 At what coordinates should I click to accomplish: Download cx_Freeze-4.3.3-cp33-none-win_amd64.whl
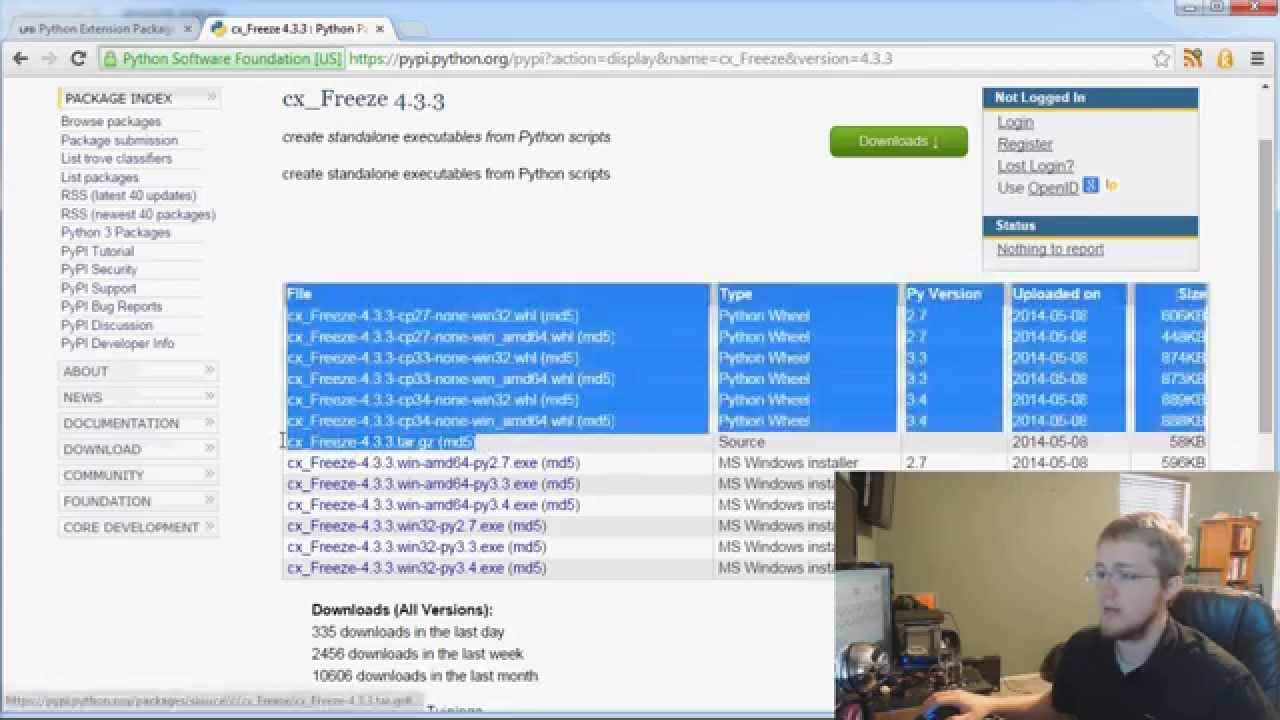pyautogui.click(x=431, y=379)
